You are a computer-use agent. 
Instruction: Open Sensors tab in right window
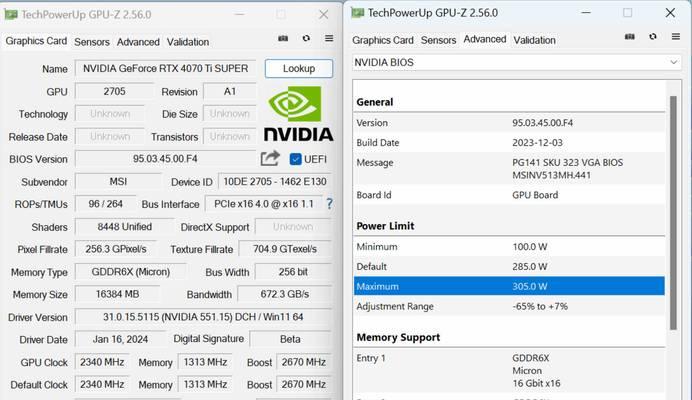(x=438, y=40)
